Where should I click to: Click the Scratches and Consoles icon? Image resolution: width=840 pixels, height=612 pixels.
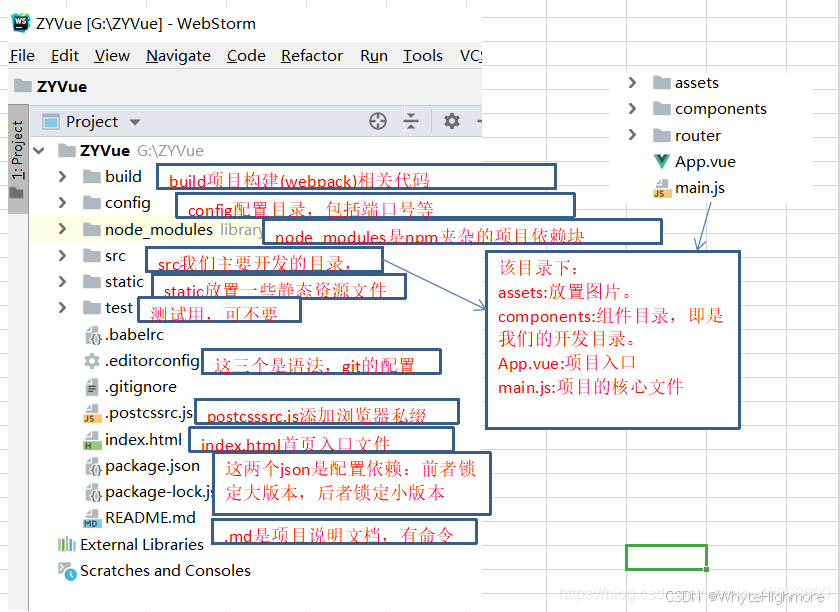coord(67,571)
